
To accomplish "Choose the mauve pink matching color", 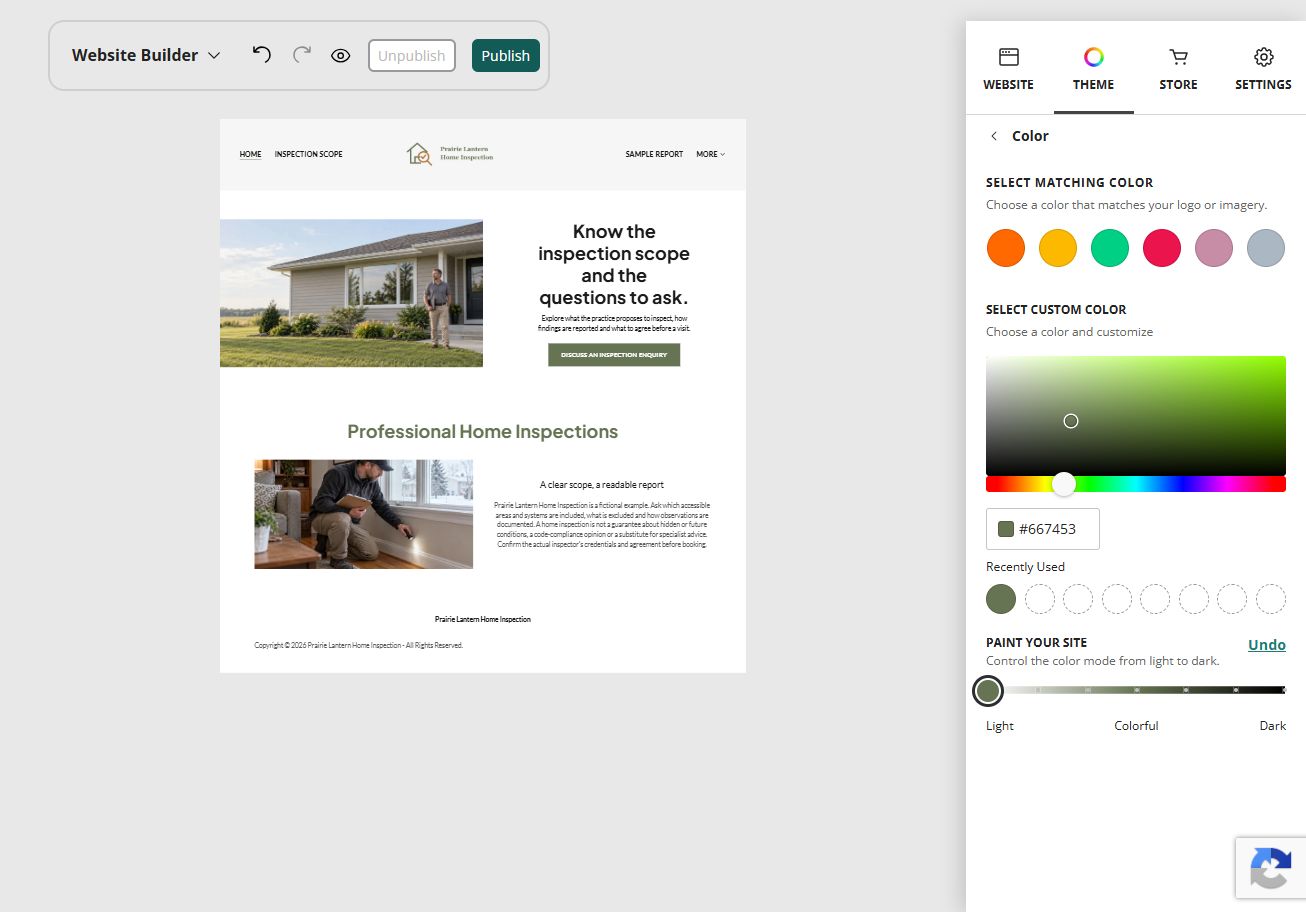I will click(x=1214, y=248).
